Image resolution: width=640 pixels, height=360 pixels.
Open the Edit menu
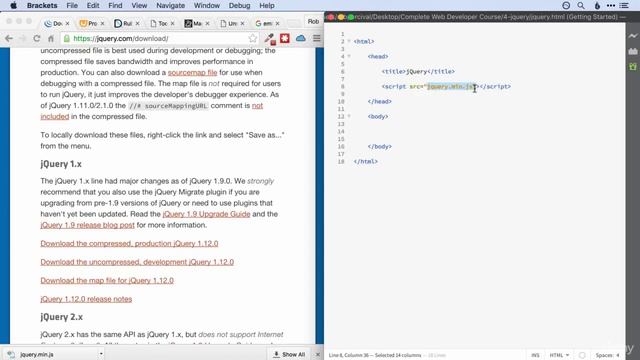coord(93,5)
